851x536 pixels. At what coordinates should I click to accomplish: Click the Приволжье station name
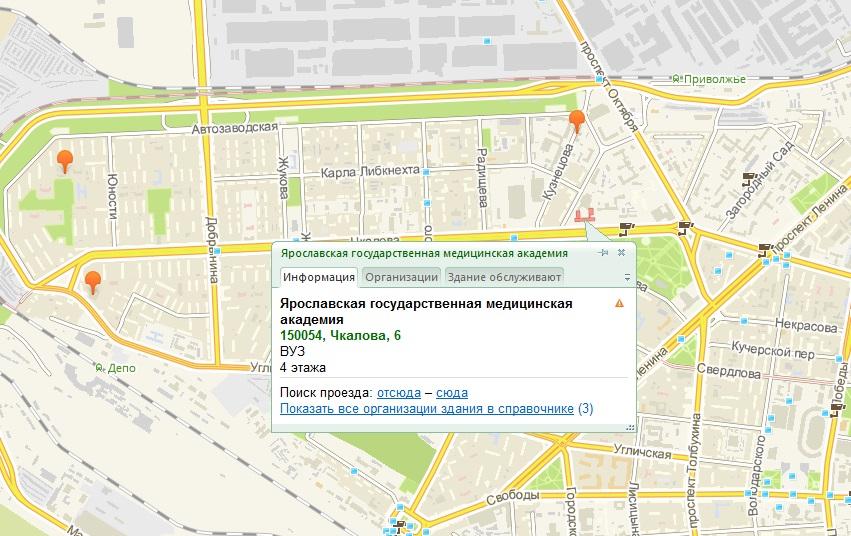(715, 79)
